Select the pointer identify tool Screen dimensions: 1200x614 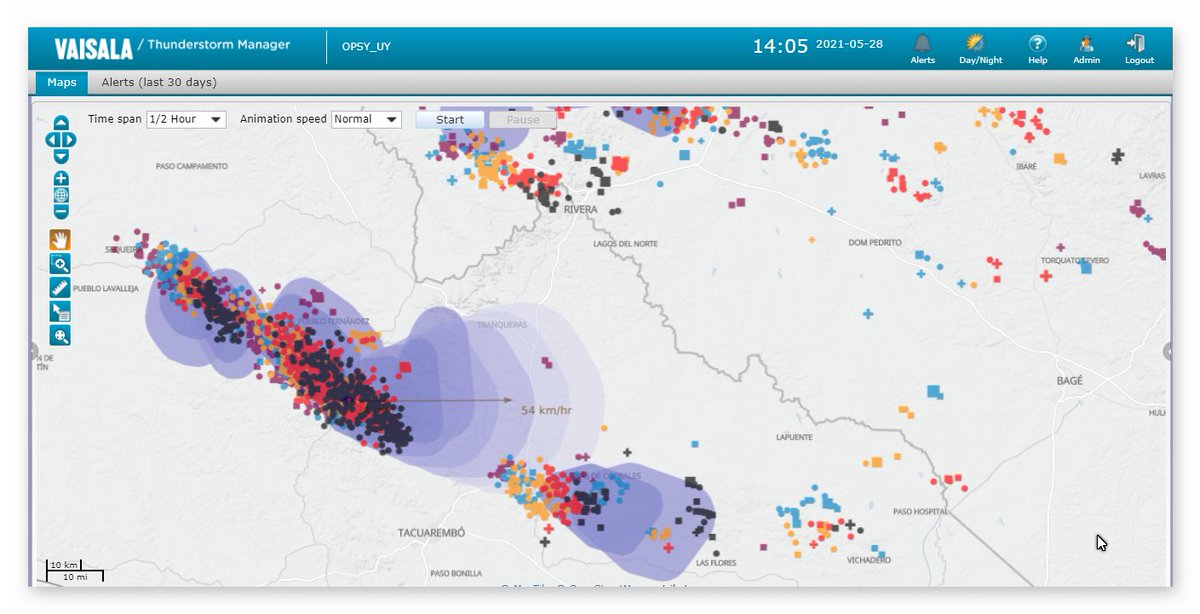(x=60, y=312)
